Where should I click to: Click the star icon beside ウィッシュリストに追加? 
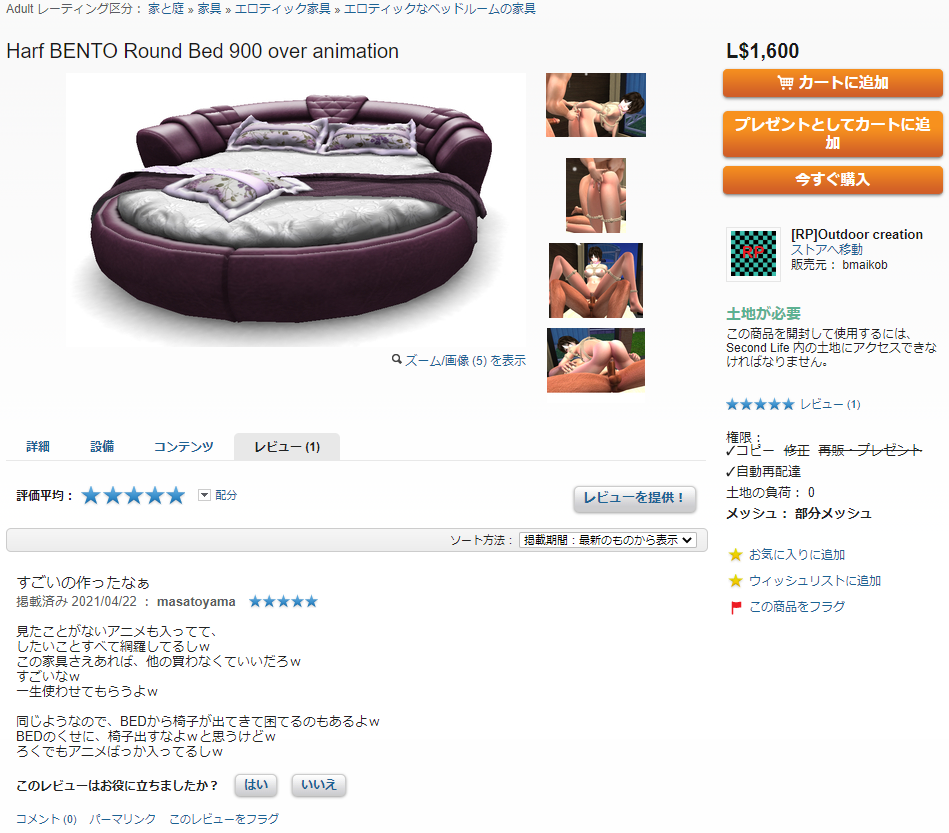click(x=735, y=581)
